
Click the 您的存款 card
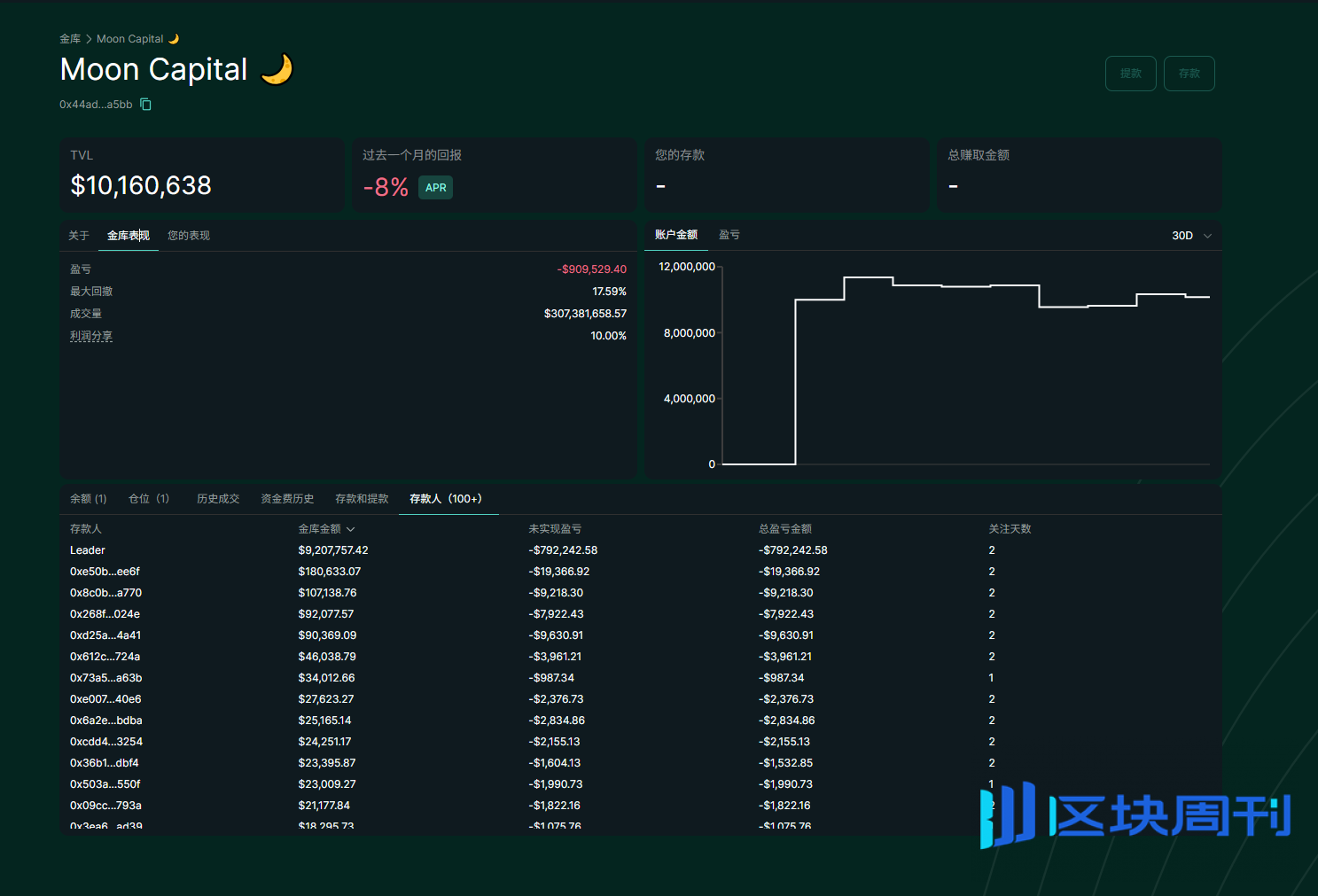(787, 175)
